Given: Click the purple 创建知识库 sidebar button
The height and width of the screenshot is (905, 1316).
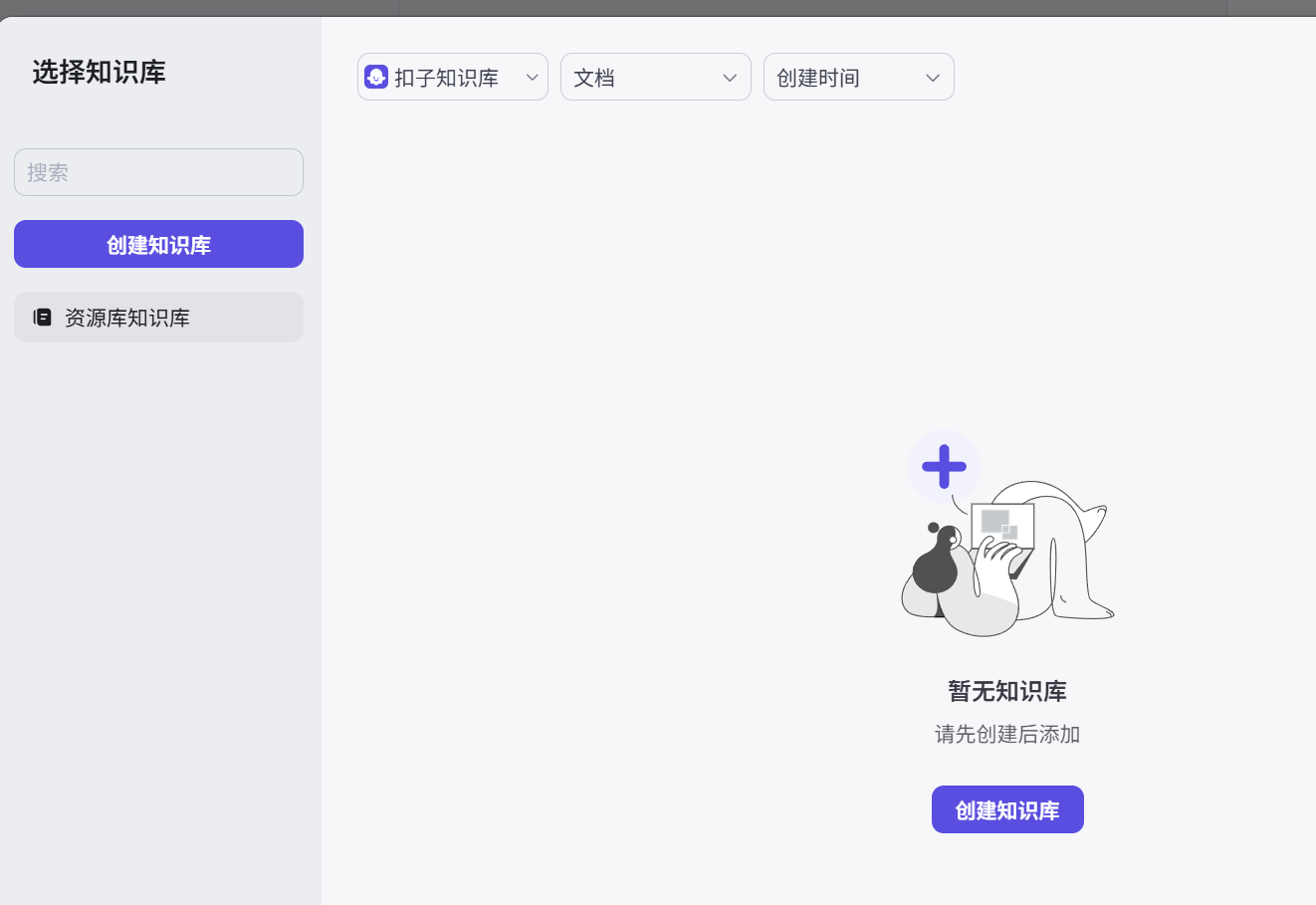Looking at the screenshot, I should (x=158, y=243).
